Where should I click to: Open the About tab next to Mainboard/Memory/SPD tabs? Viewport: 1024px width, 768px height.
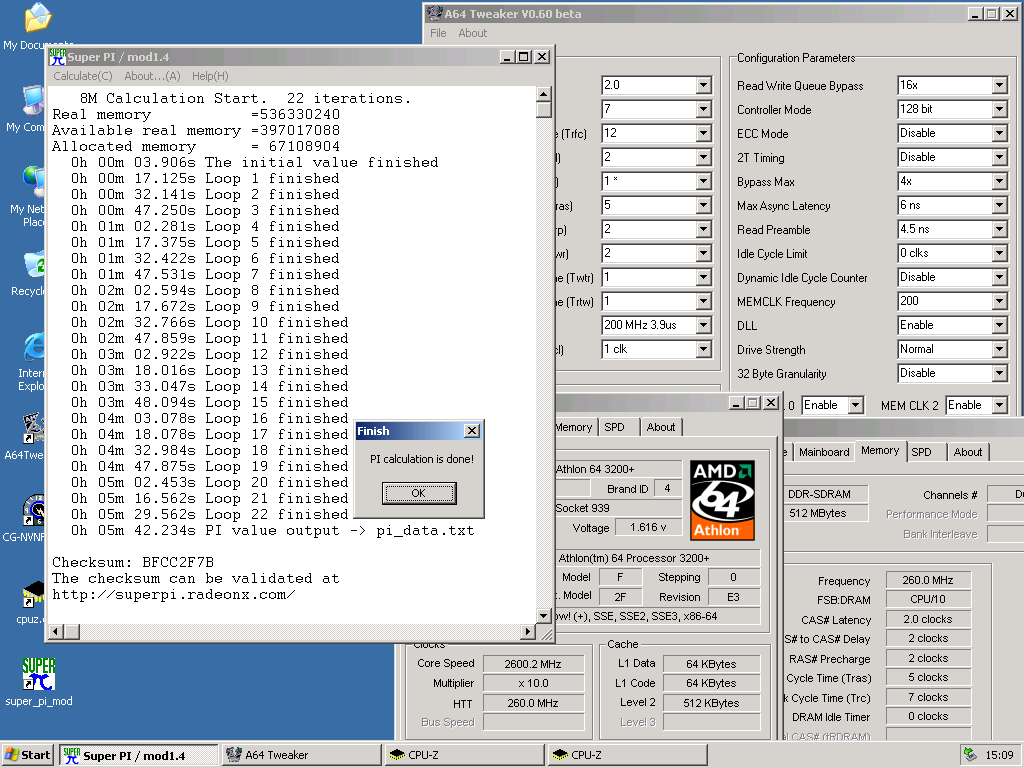968,452
